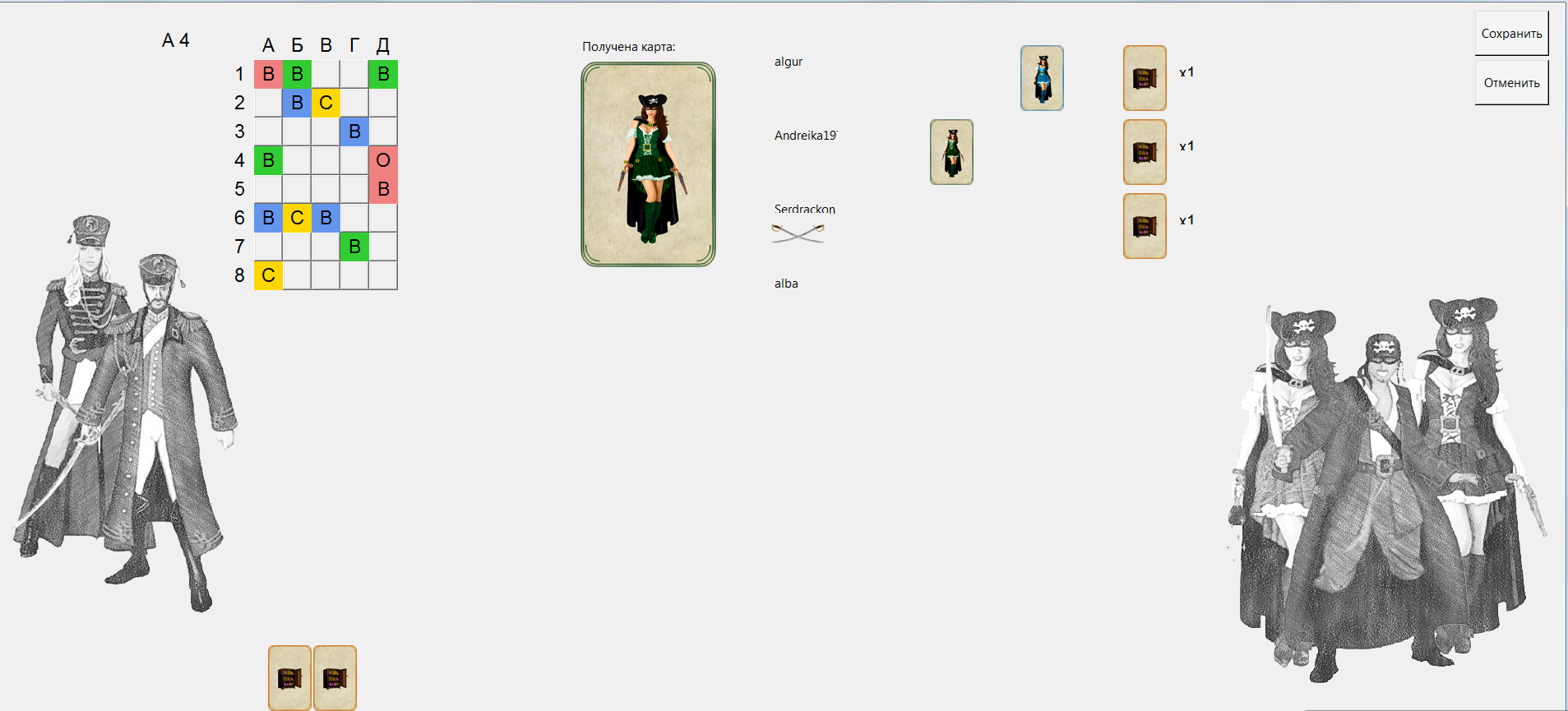Click column header Г of the grid
Image resolution: width=1568 pixels, height=711 pixels.
pyautogui.click(x=354, y=45)
